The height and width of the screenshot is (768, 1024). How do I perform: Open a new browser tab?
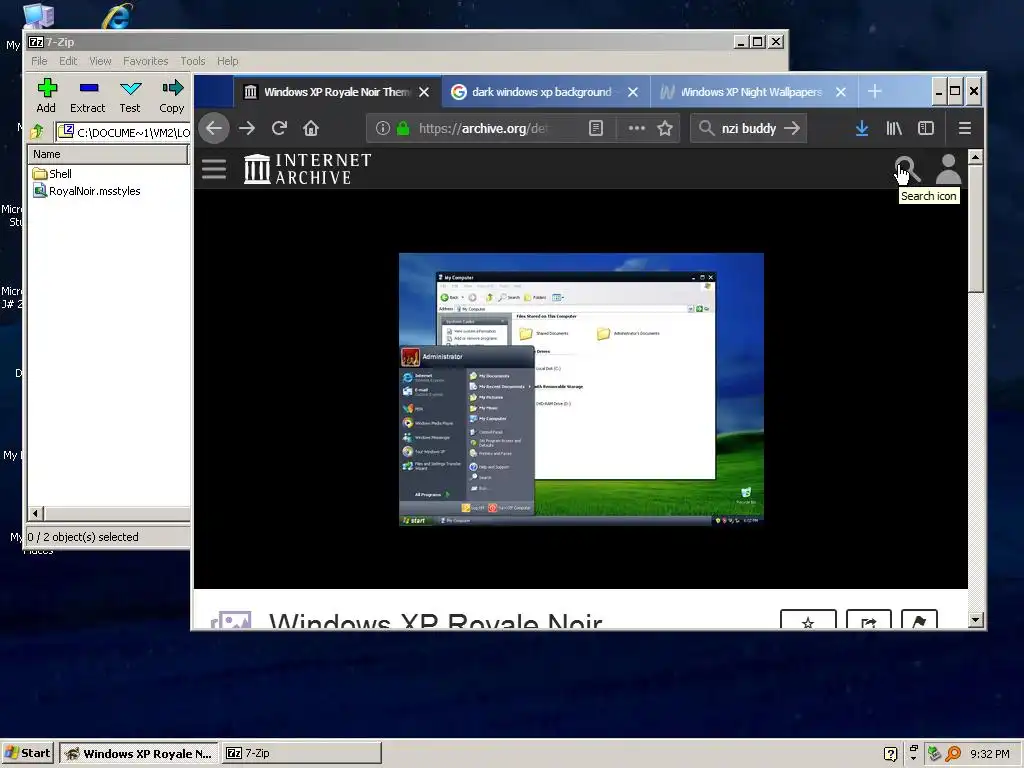tap(874, 91)
